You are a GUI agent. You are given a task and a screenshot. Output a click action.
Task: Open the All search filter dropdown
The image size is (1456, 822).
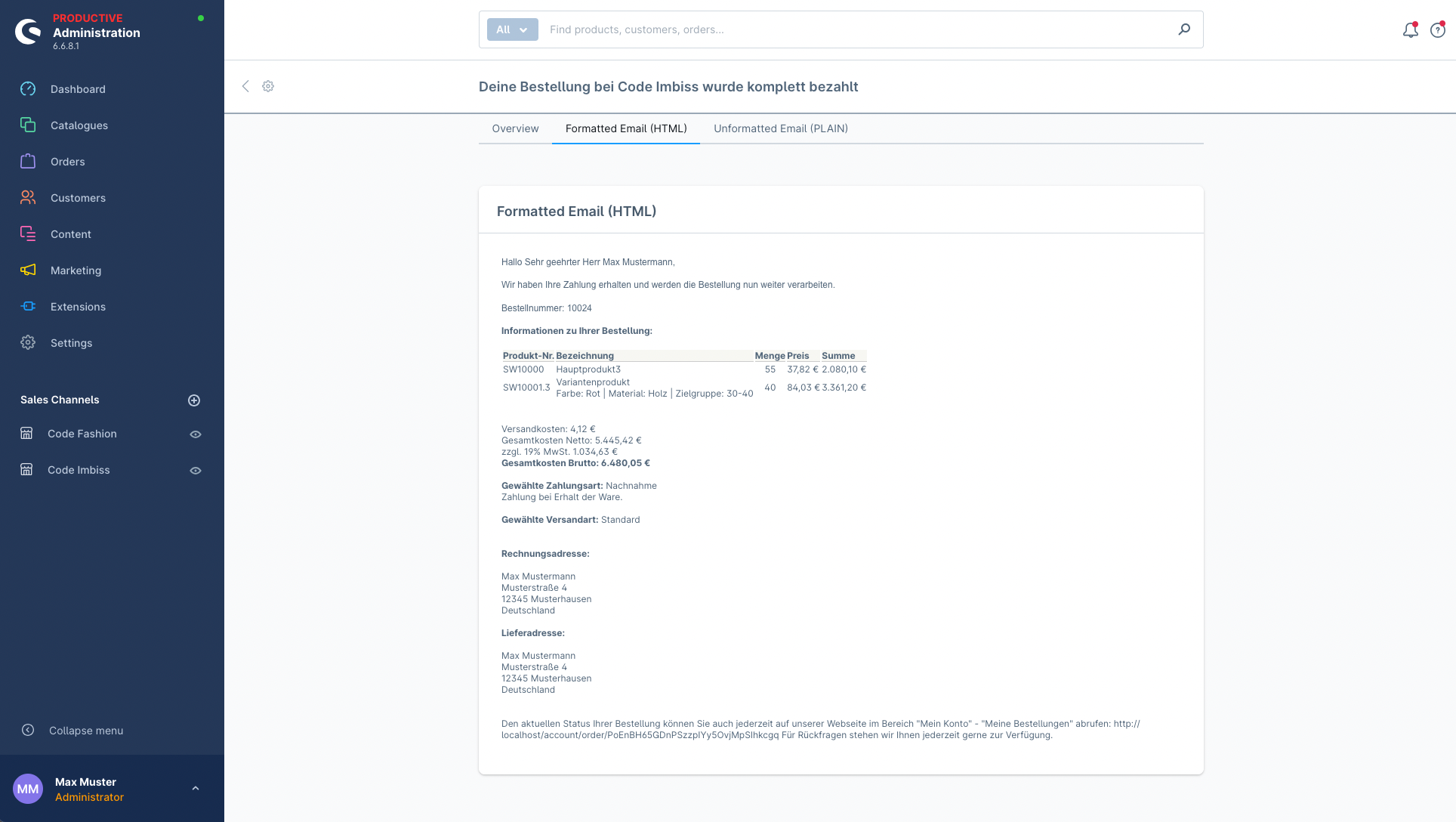[x=512, y=29]
